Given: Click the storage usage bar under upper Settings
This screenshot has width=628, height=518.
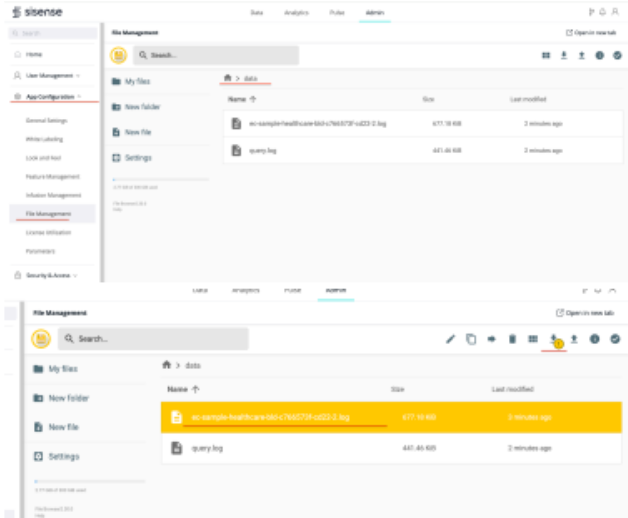Looking at the screenshot, I should click(160, 180).
